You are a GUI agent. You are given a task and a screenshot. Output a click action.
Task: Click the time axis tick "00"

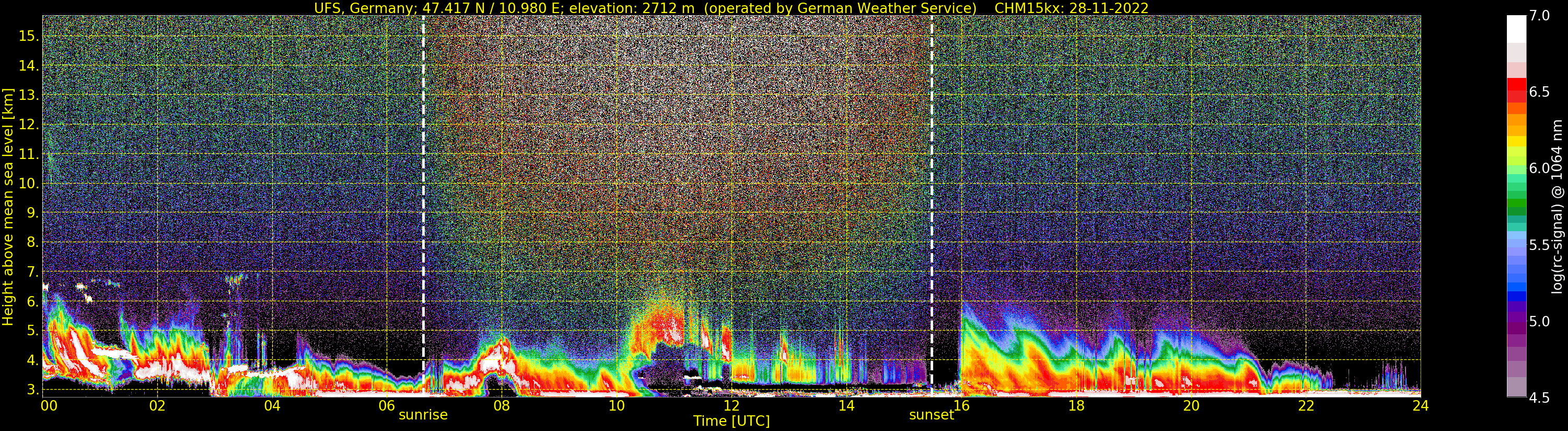[48, 405]
